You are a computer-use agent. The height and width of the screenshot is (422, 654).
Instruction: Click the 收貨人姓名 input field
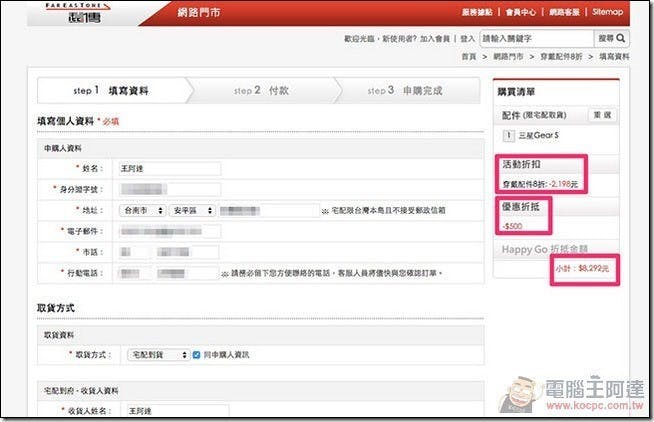click(x=172, y=410)
